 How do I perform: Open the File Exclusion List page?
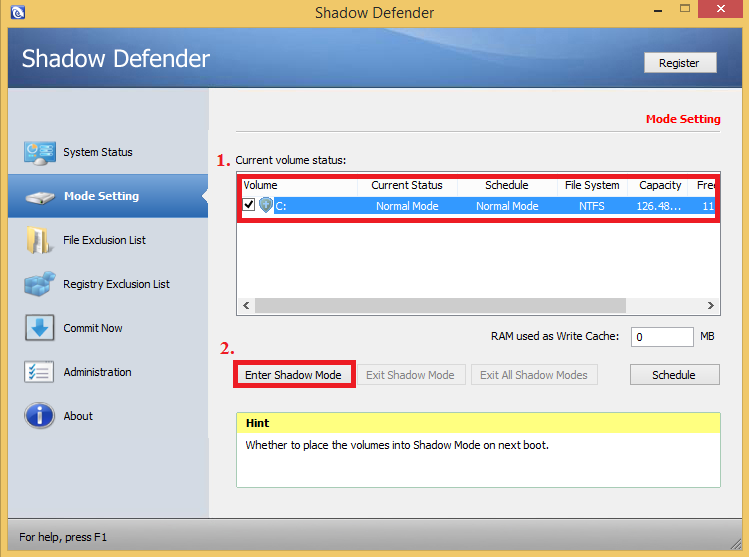pos(105,240)
